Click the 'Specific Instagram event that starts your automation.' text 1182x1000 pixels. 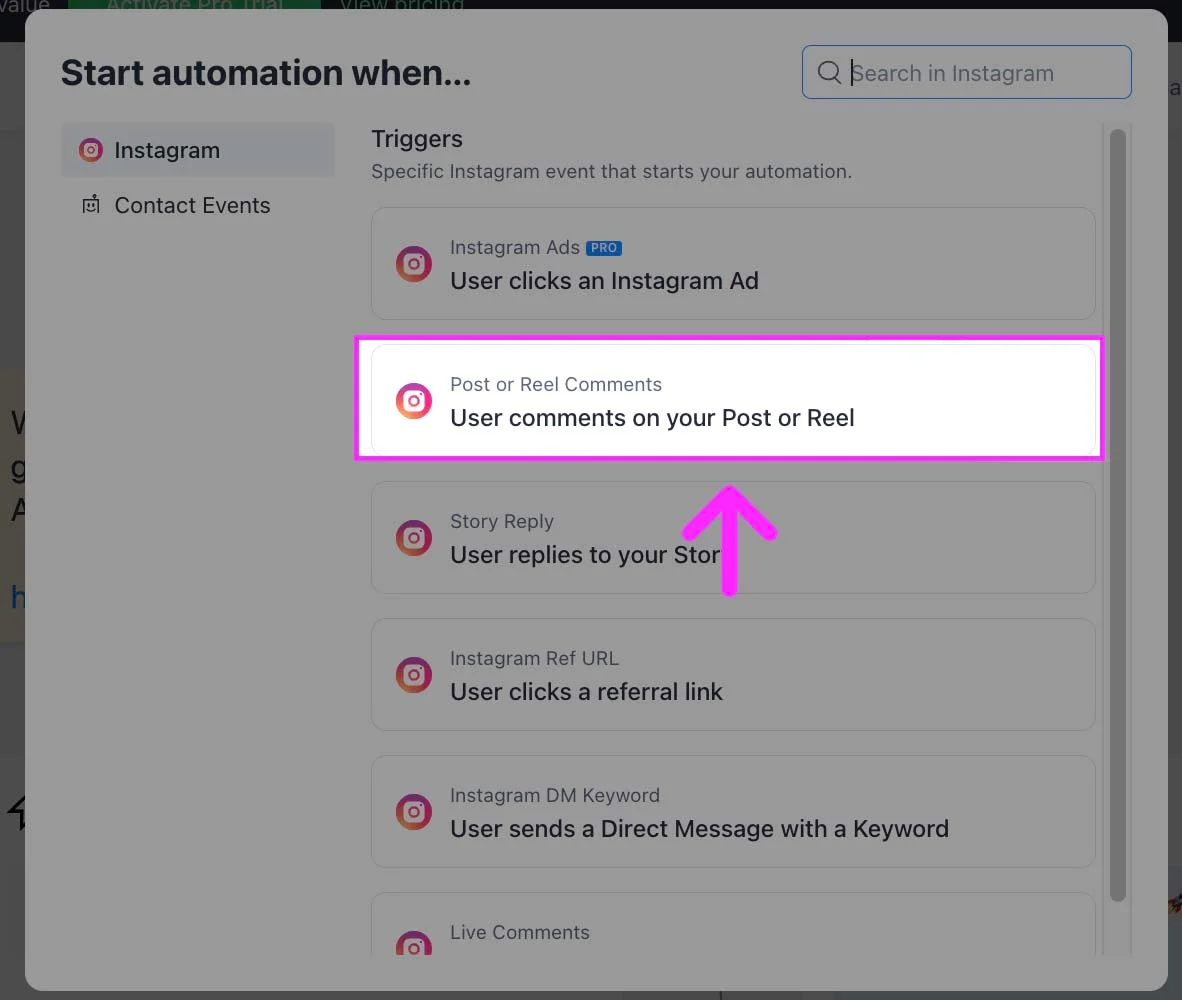tap(611, 172)
